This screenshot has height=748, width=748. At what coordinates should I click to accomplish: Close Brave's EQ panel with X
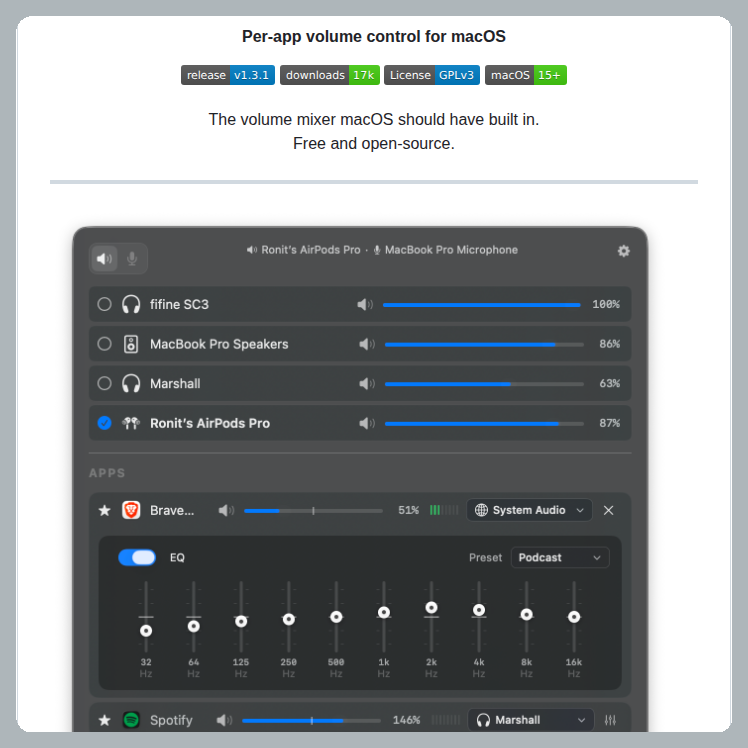coord(608,510)
